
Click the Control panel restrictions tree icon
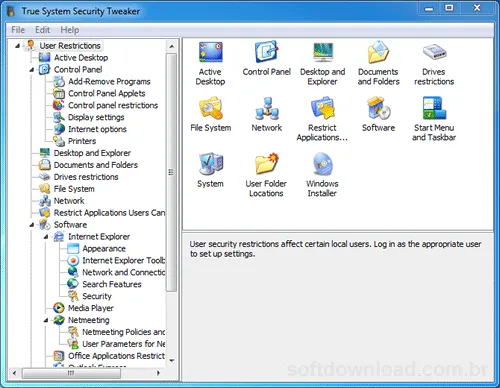point(59,105)
